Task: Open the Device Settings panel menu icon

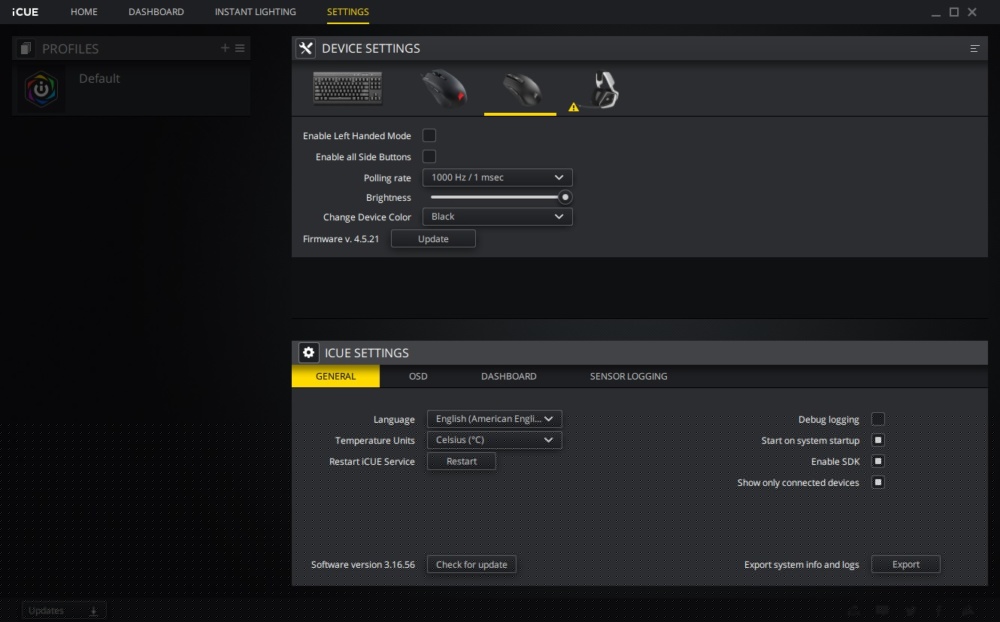Action: (974, 48)
